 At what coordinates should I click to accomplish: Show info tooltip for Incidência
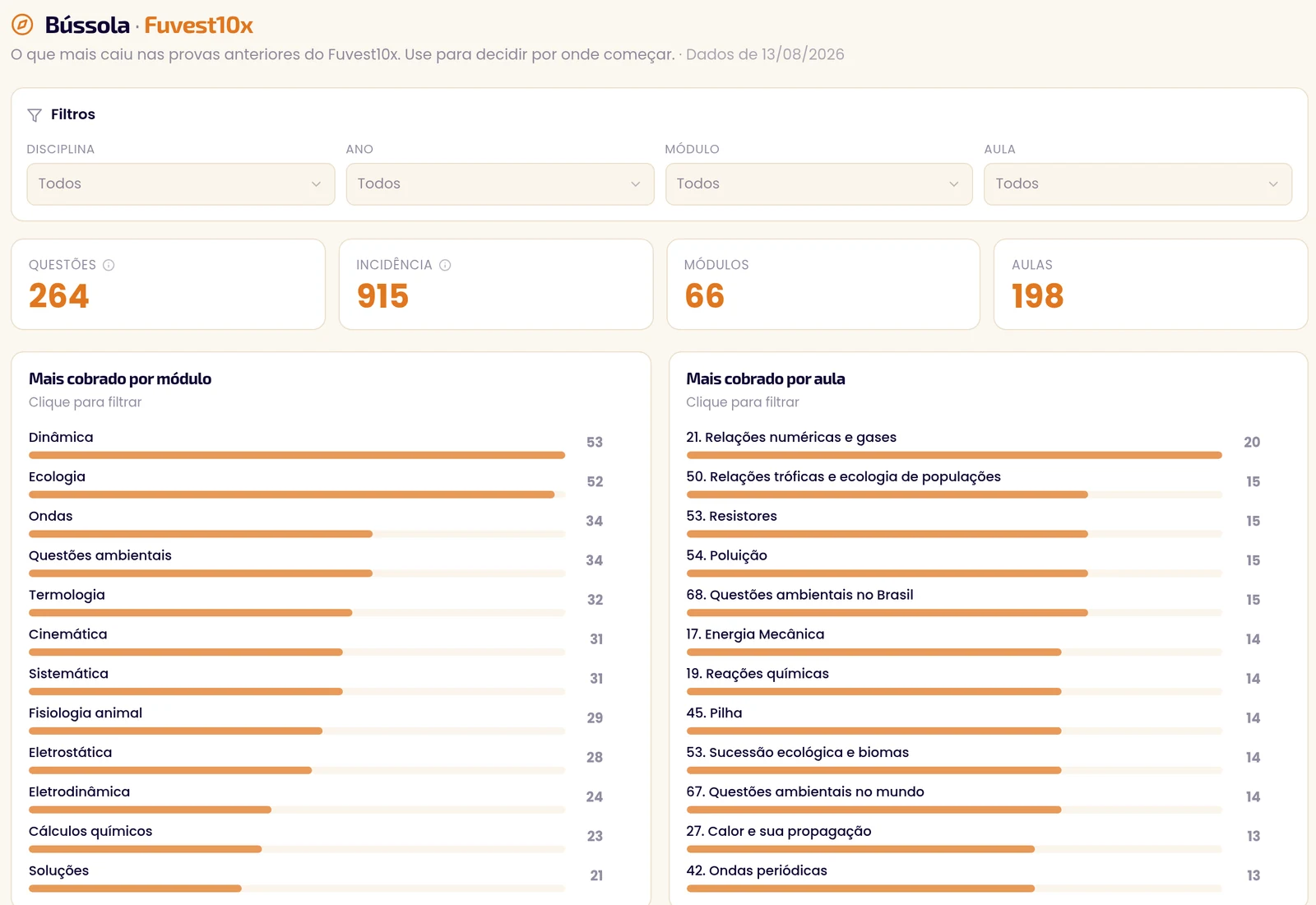445,265
